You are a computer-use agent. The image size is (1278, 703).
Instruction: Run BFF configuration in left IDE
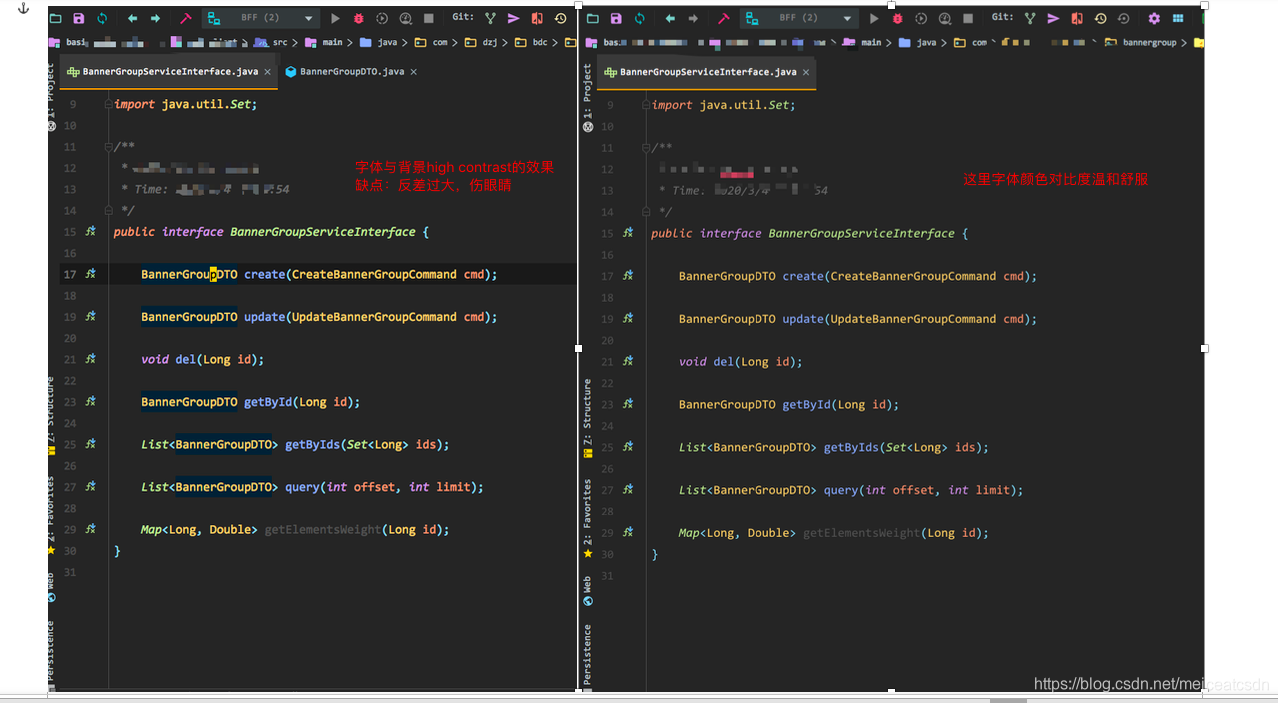335,18
